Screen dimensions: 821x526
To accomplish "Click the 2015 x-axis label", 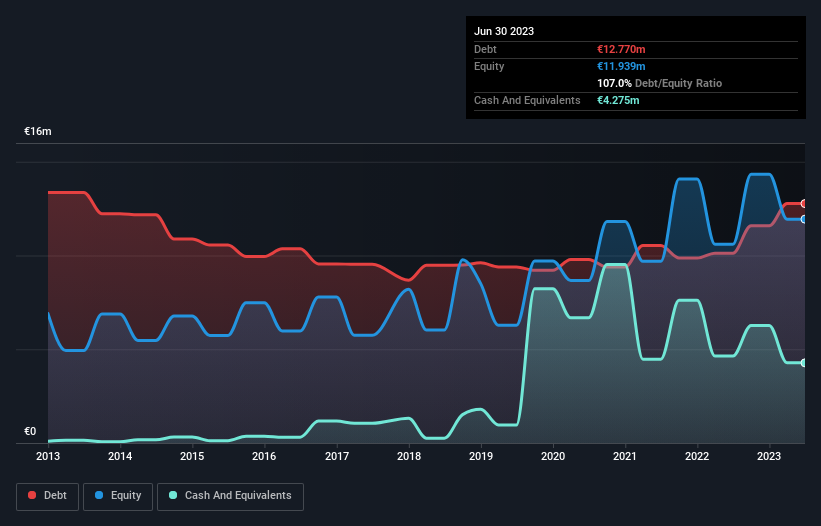I will 192,456.
